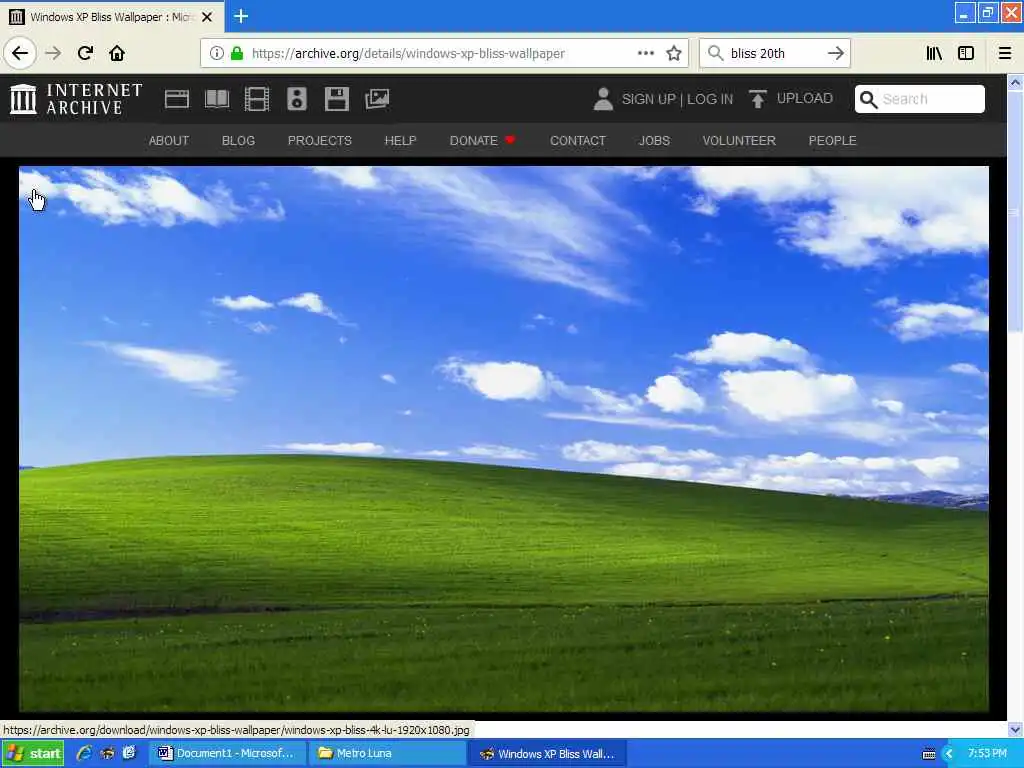The width and height of the screenshot is (1024, 768).
Task: Click the green padlock security icon
Action: pyautogui.click(x=237, y=54)
